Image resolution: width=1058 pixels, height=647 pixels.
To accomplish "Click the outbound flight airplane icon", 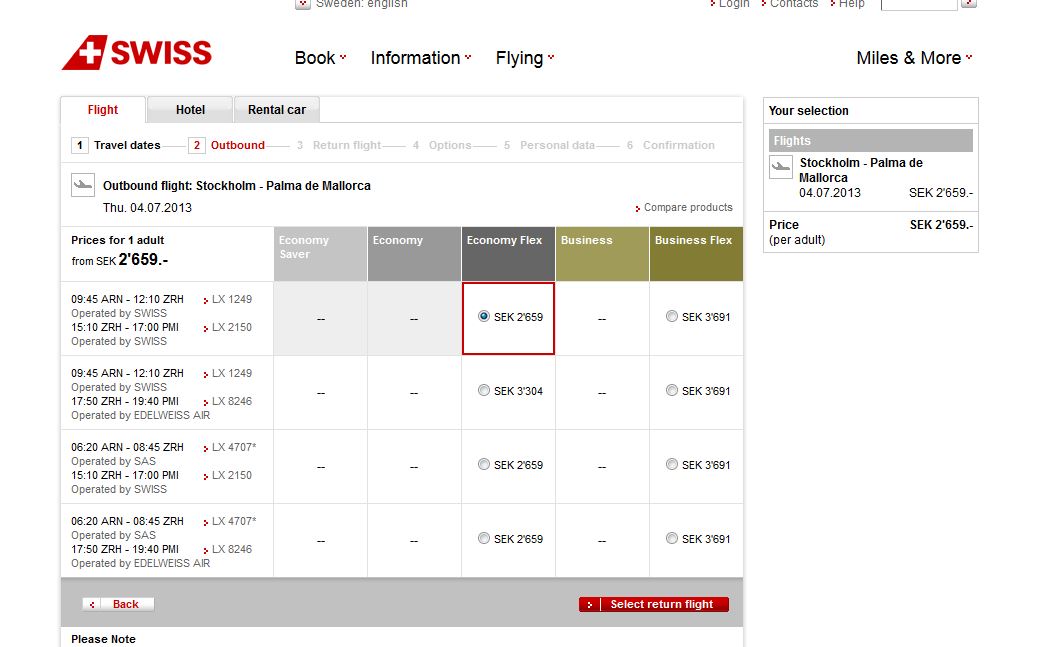I will (83, 185).
